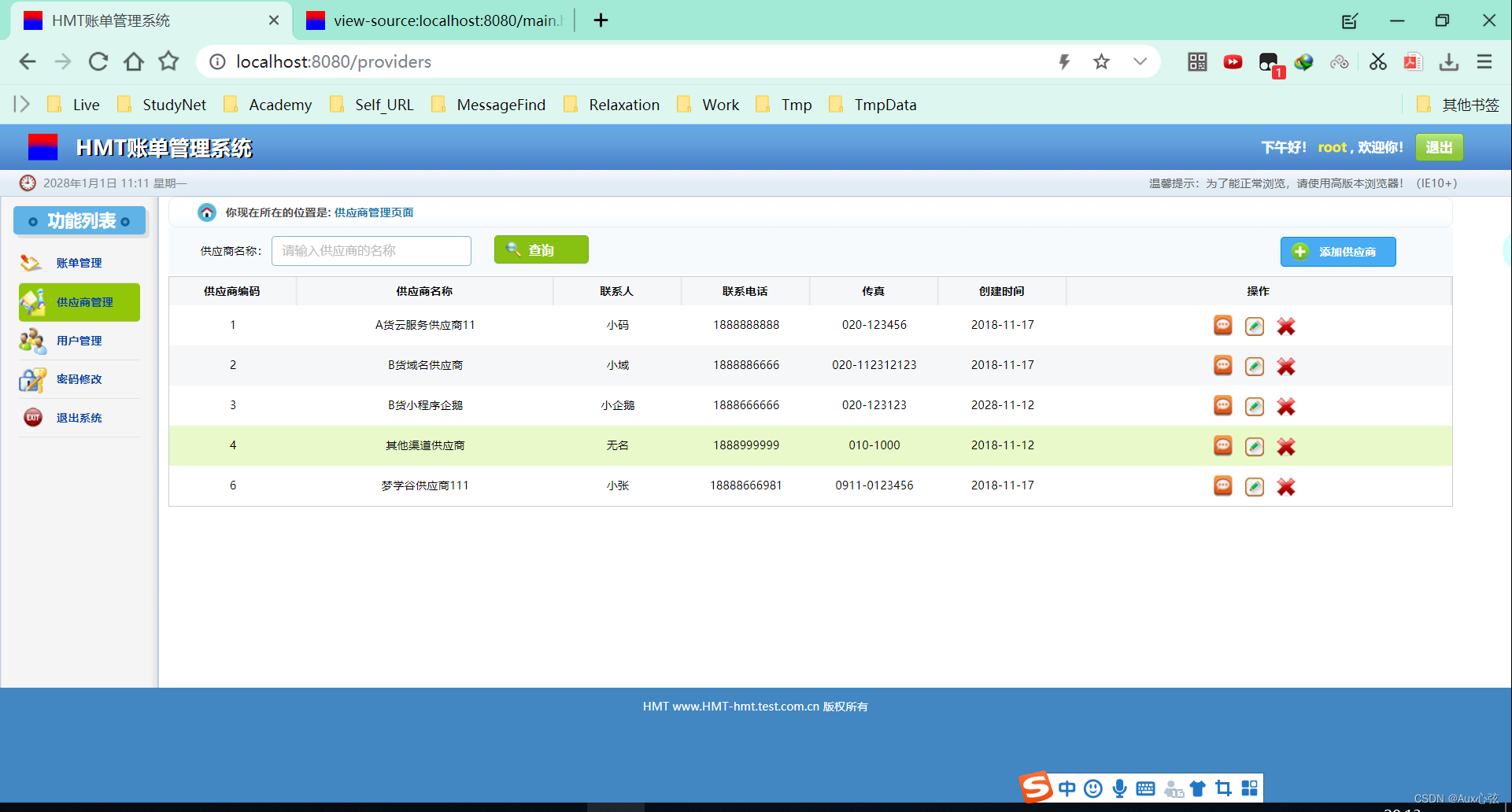Go forward in the browser
Image resolution: width=1512 pixels, height=812 pixels.
pos(63,61)
